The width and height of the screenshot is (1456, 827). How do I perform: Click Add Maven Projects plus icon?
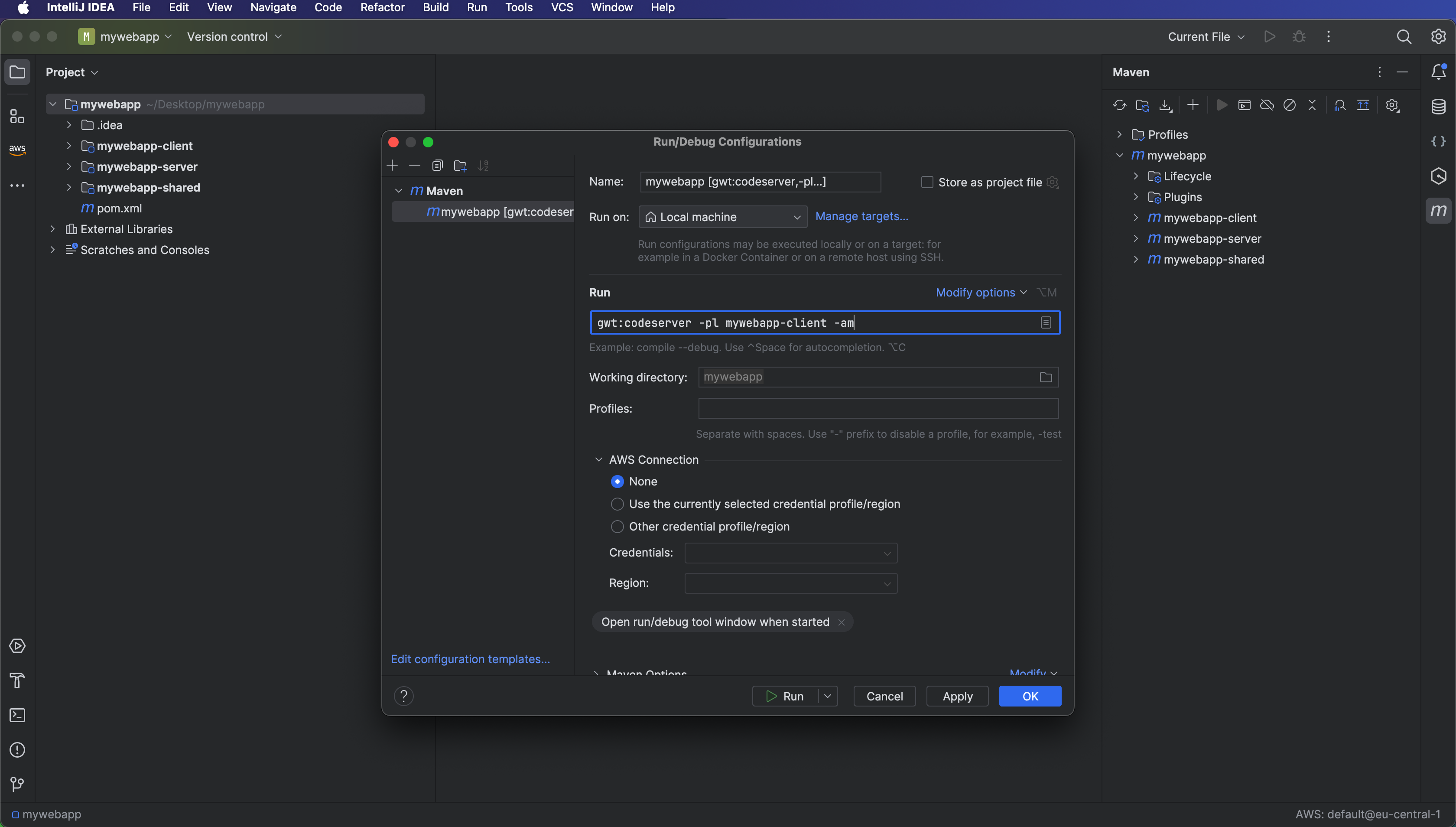coord(1193,105)
